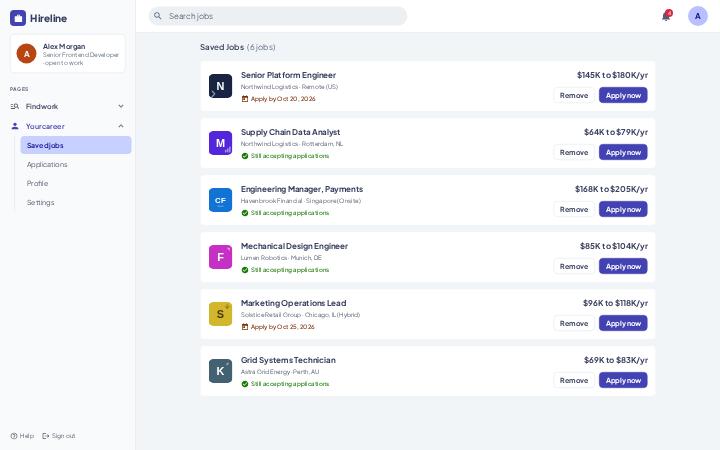Open the notifications bell

666,16
